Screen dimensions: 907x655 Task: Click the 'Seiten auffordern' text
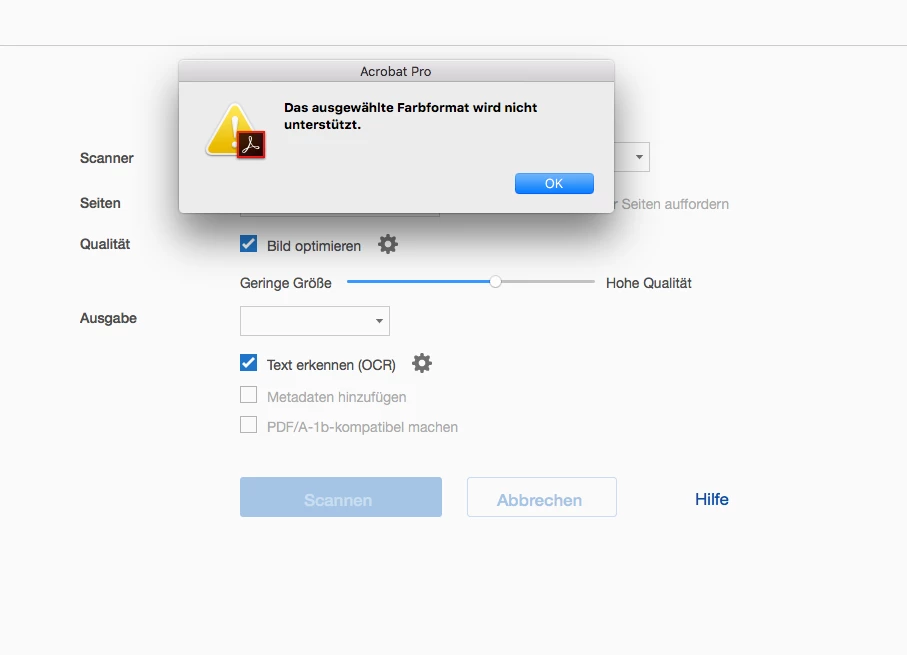coord(675,204)
